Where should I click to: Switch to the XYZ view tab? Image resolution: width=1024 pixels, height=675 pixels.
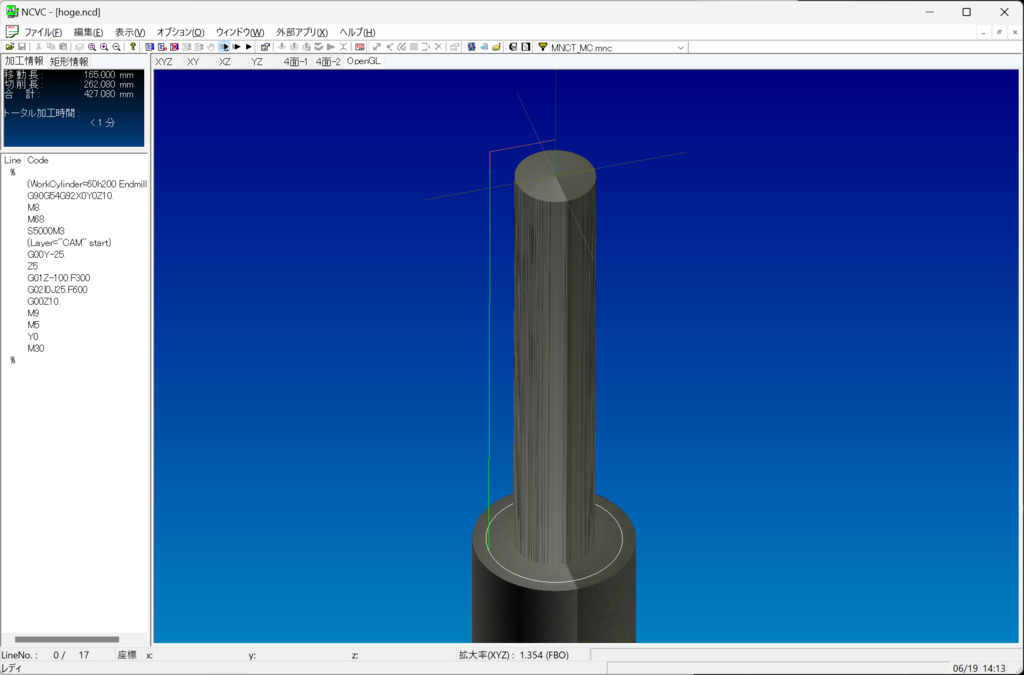tap(164, 61)
